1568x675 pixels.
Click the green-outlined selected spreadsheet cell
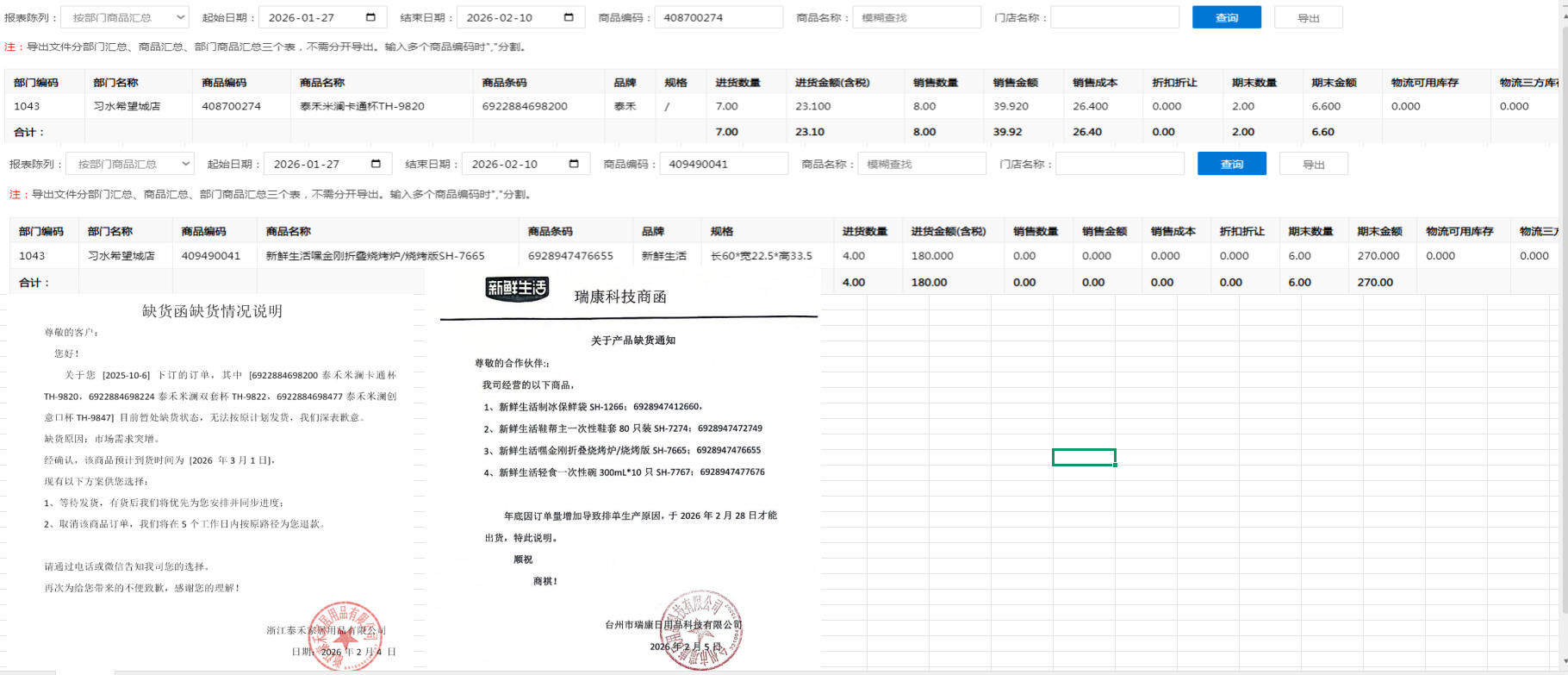pyautogui.click(x=1084, y=457)
